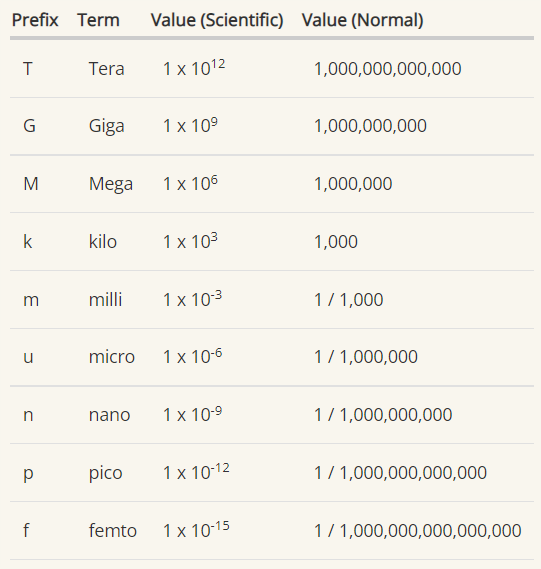This screenshot has width=541, height=569.
Task: Click the micro term cell
Action: (x=112, y=357)
